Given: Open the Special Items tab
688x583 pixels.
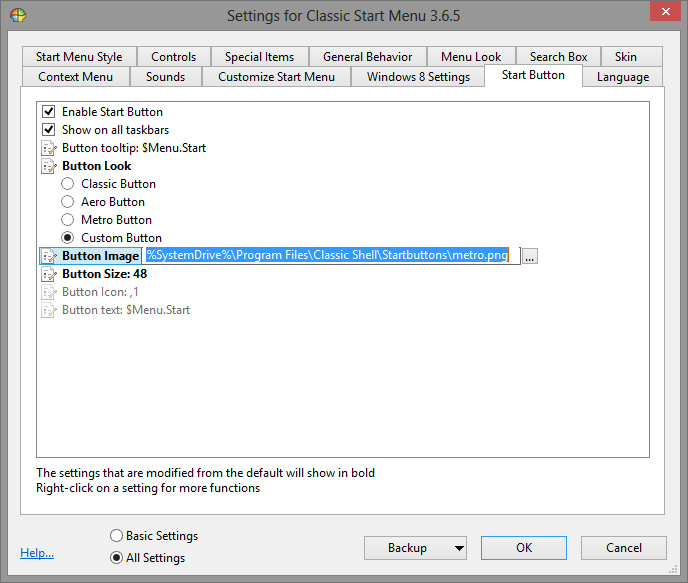Looking at the screenshot, I should click(x=259, y=57).
